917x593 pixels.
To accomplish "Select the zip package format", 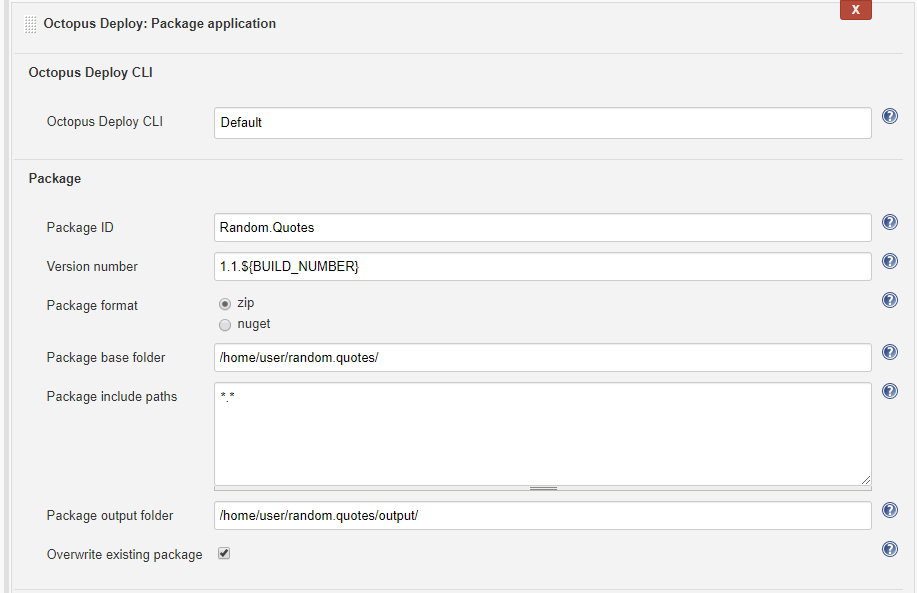I will [x=225, y=303].
